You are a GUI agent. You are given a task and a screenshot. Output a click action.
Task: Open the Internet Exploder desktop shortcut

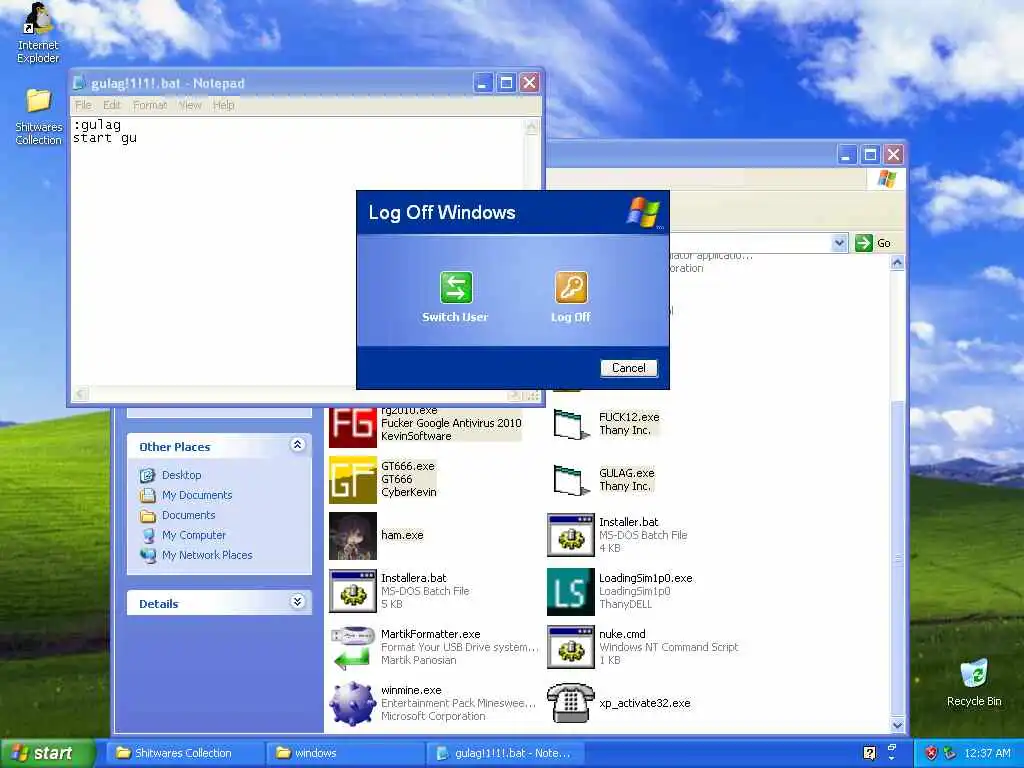[x=38, y=33]
